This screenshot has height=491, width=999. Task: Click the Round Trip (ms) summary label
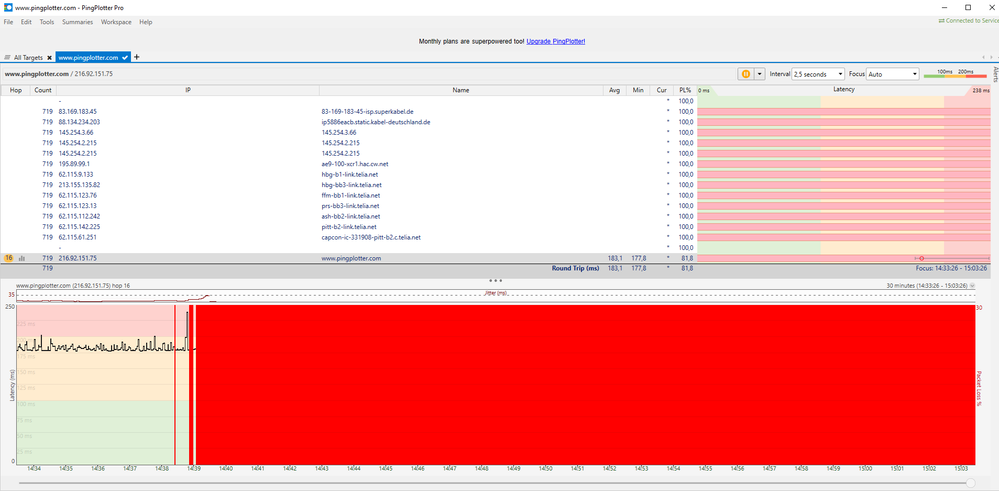[575, 269]
